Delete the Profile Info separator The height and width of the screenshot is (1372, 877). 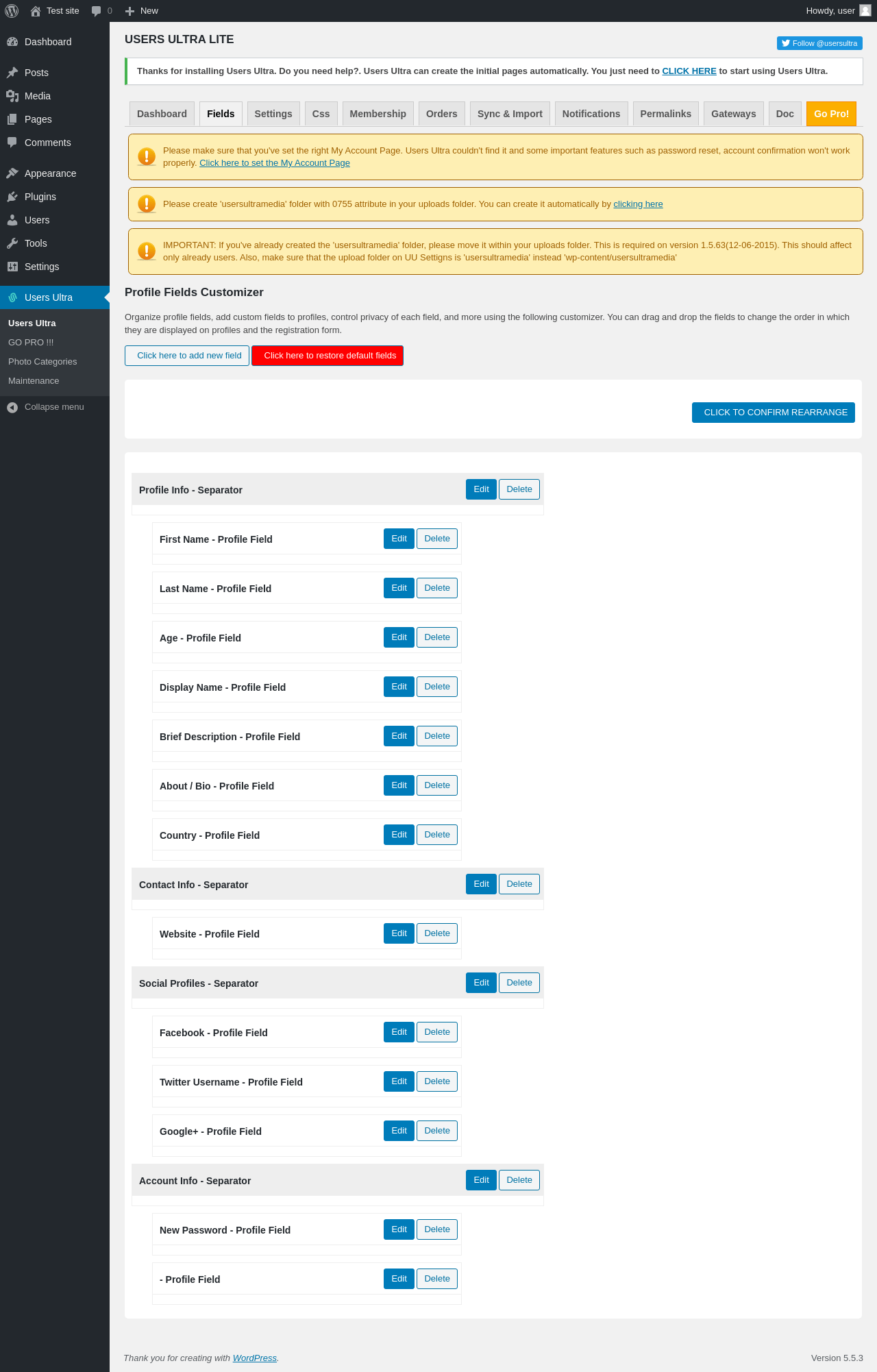point(519,489)
